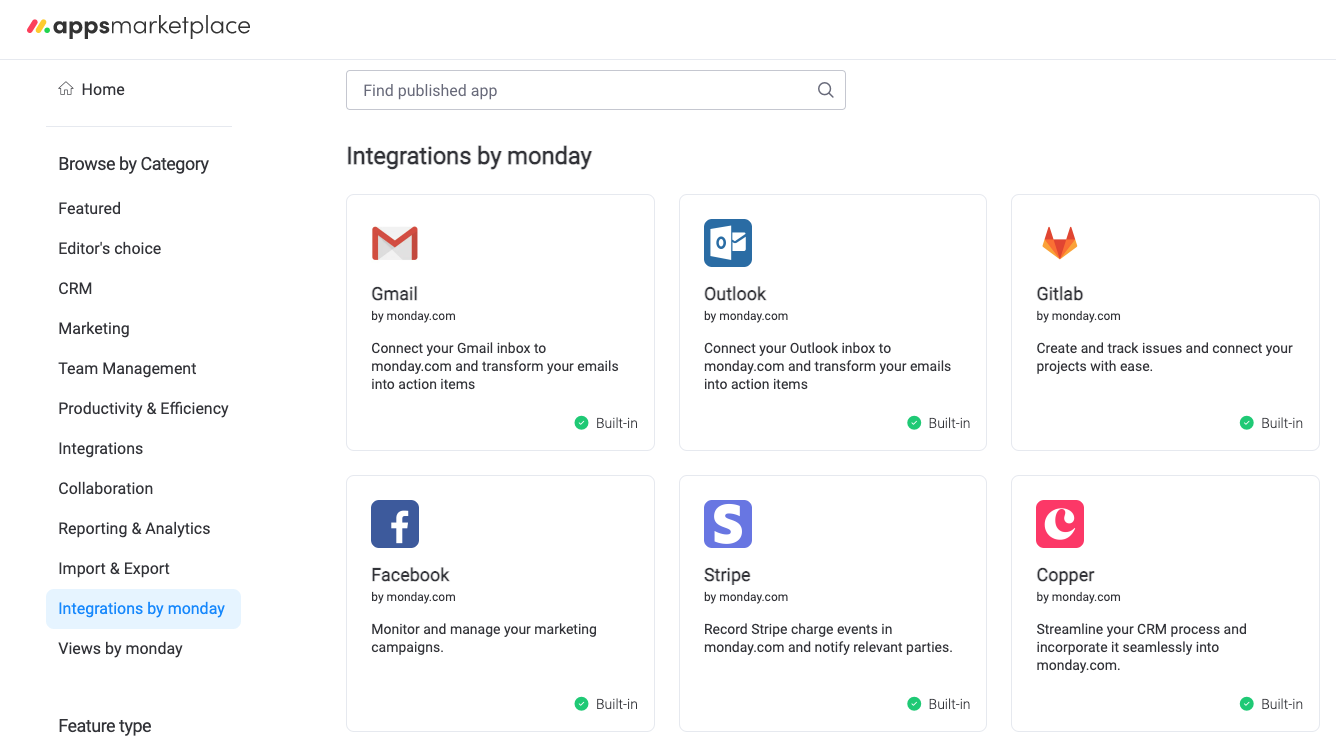The height and width of the screenshot is (741, 1336).
Task: Open Views by monday category
Action: tap(120, 648)
